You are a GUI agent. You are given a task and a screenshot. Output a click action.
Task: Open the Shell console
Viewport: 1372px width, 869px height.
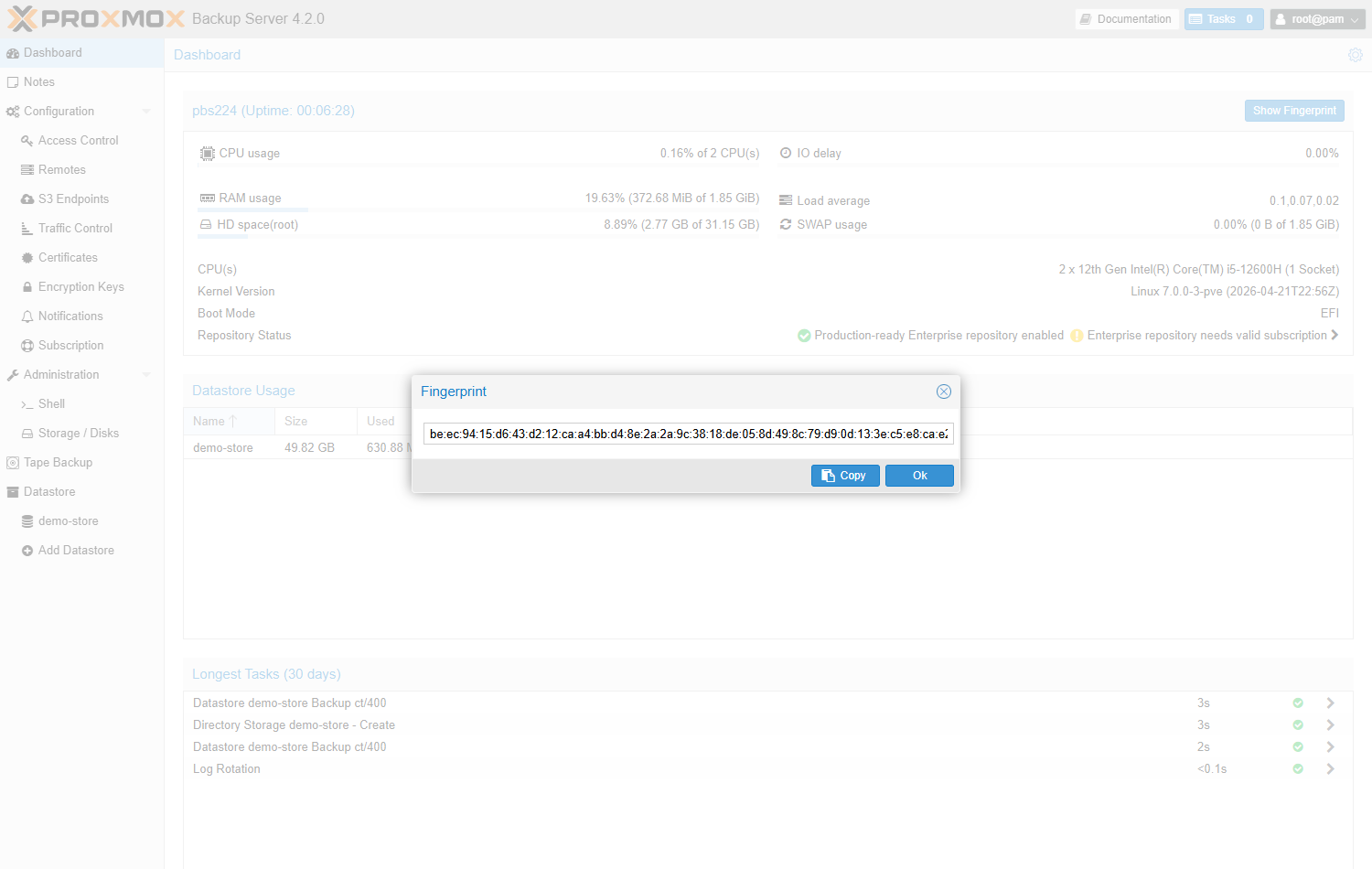tap(82, 404)
